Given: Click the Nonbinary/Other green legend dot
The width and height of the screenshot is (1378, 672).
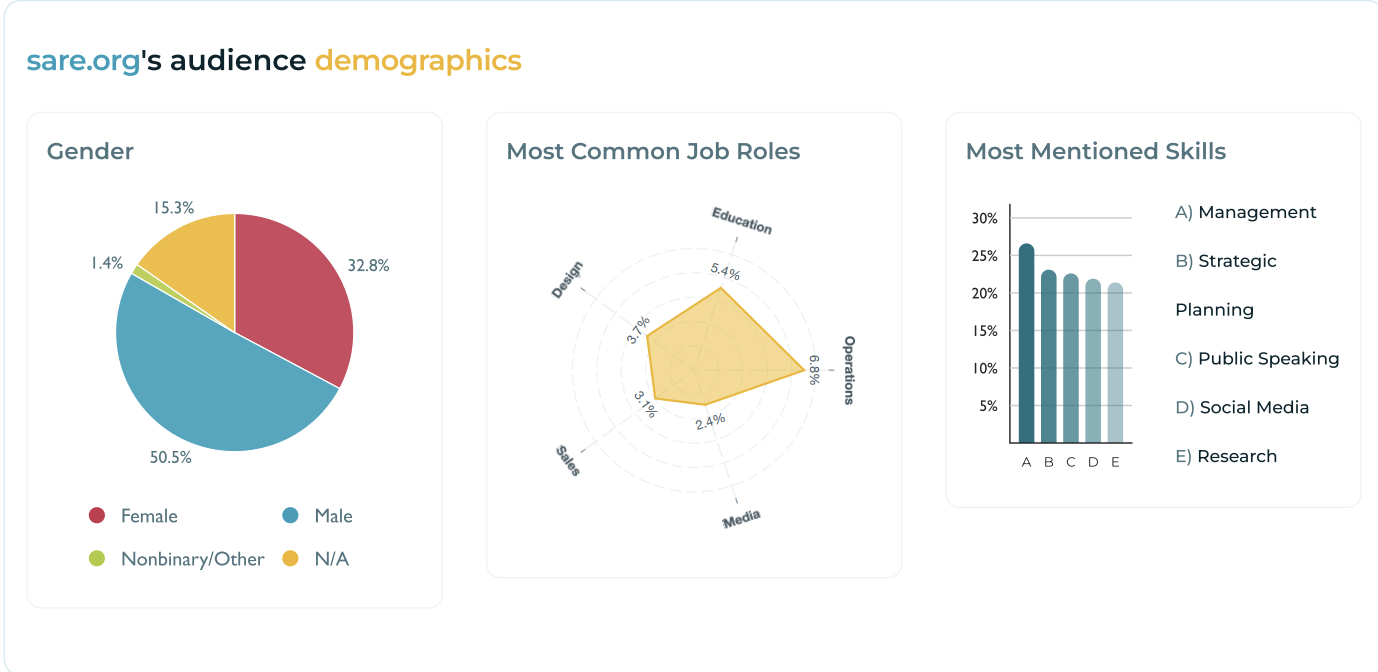Looking at the screenshot, I should click(x=97, y=559).
